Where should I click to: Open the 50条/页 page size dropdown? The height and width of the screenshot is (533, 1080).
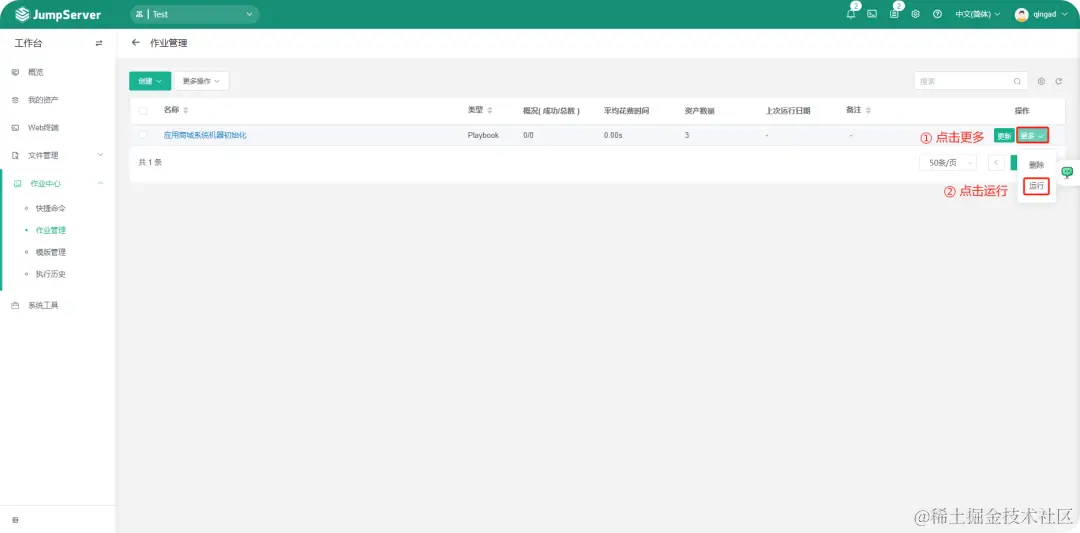948,163
